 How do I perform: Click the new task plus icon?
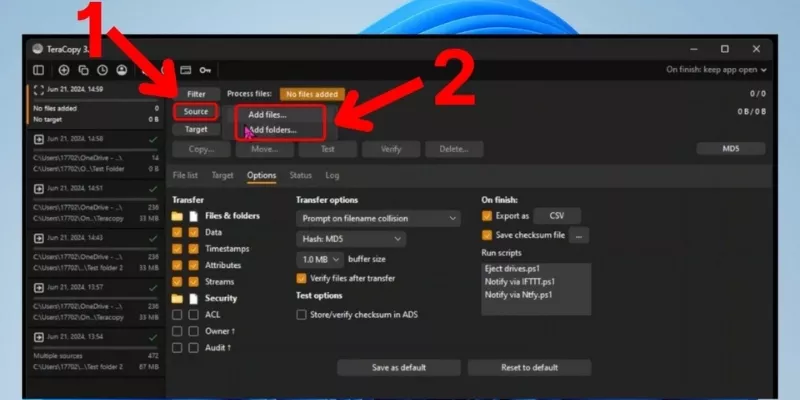click(64, 70)
